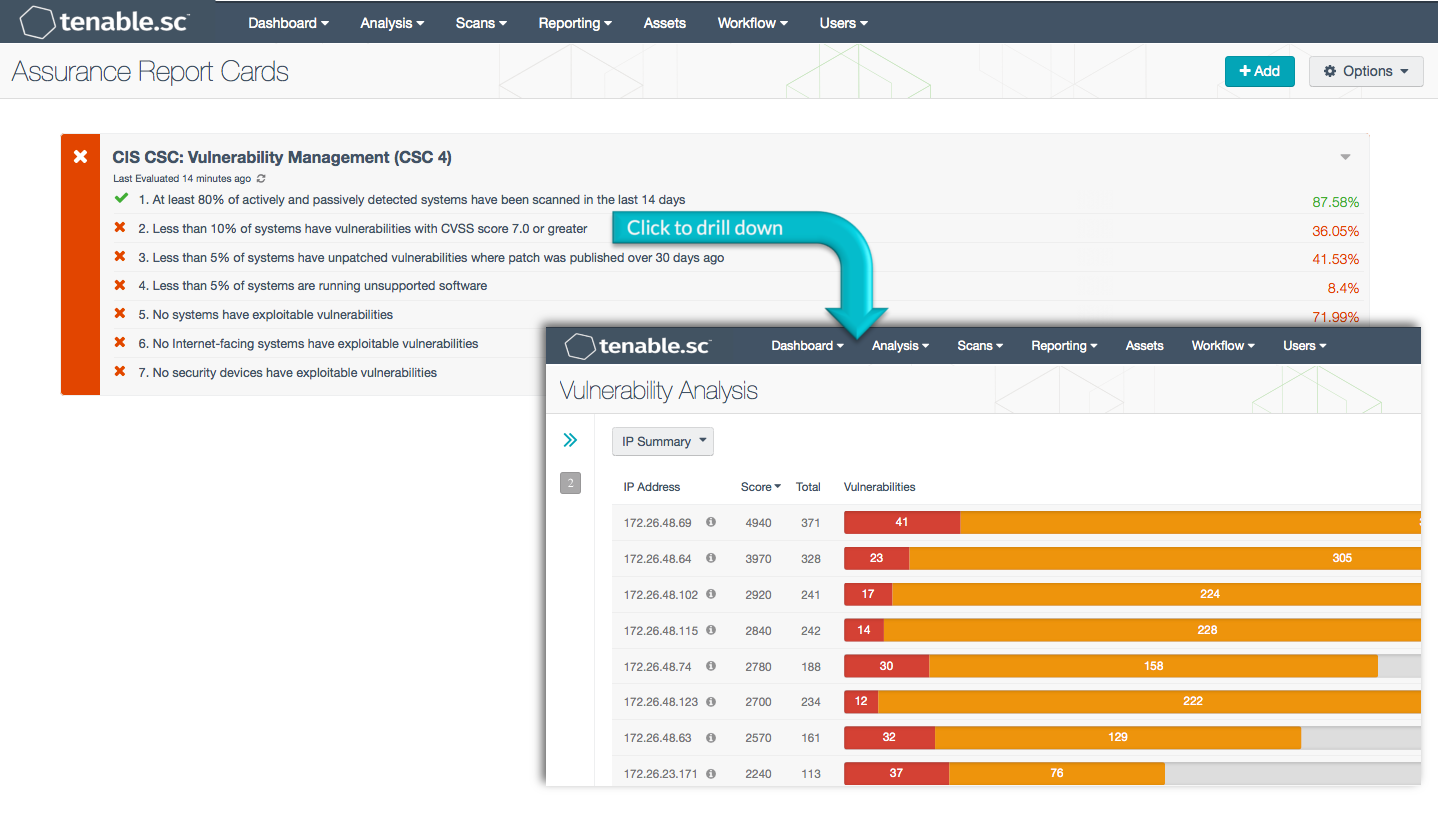Click the red X icon for policy statement 5
Image resolution: width=1440 pixels, height=820 pixels.
[120, 314]
